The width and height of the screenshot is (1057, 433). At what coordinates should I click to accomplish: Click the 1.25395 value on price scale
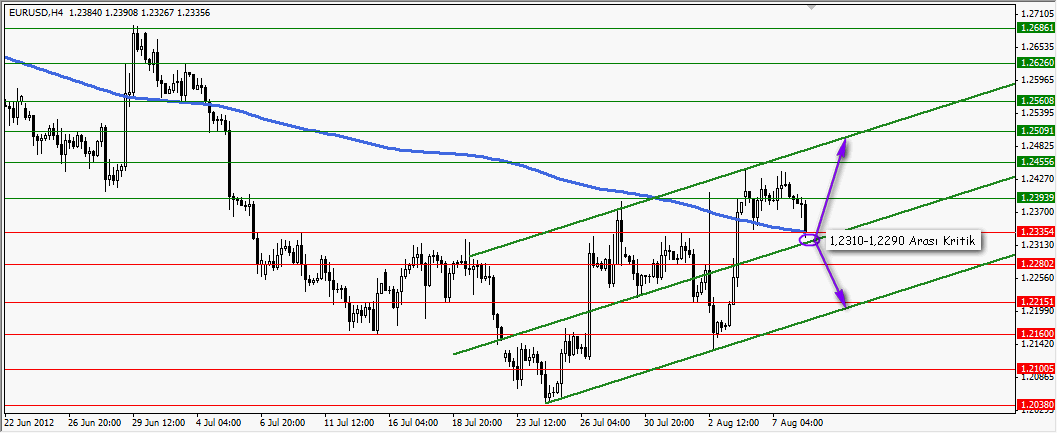click(1037, 113)
